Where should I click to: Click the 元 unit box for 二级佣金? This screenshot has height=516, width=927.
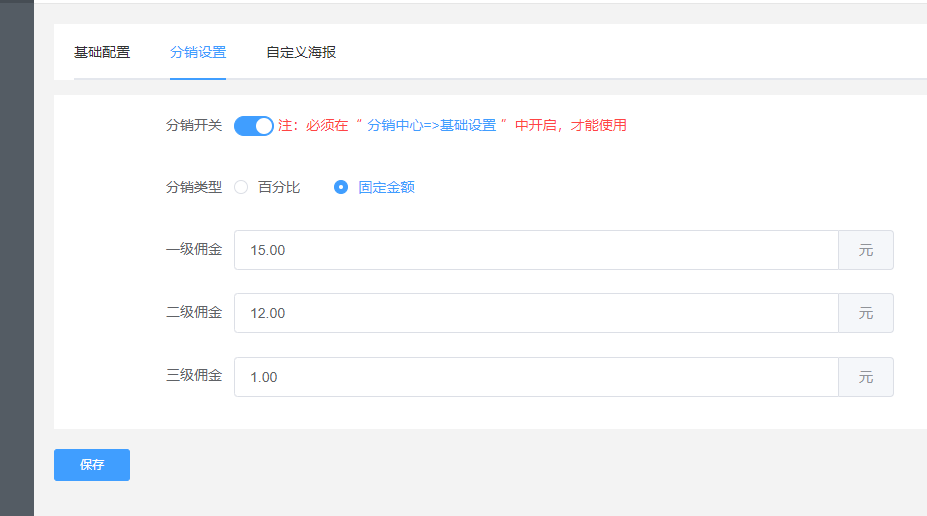[x=865, y=313]
